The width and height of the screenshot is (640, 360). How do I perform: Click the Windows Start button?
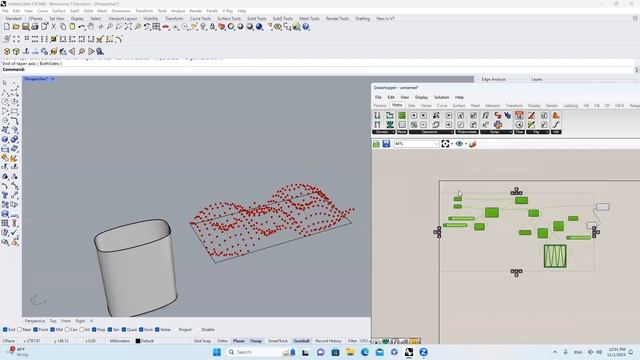point(217,352)
